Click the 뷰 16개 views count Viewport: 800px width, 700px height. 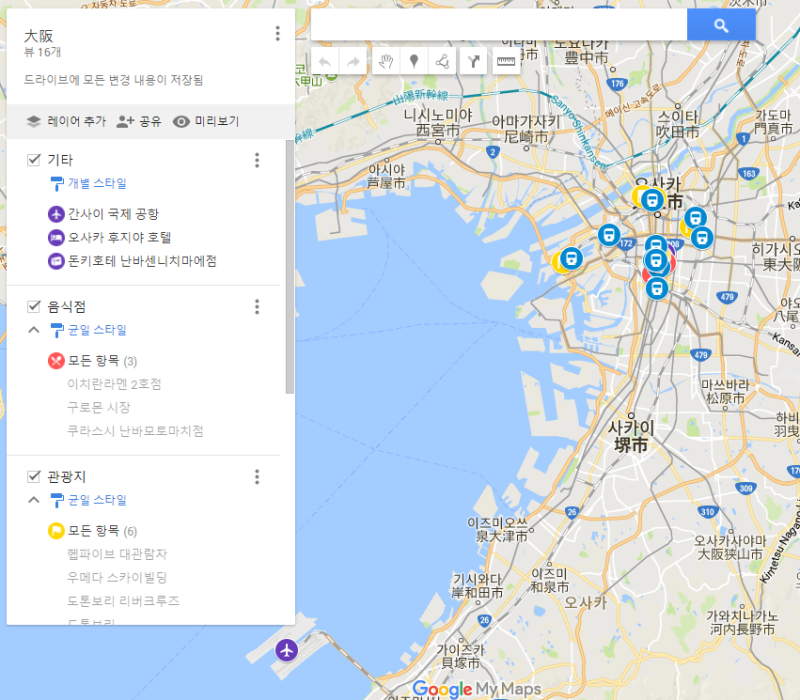42,52
